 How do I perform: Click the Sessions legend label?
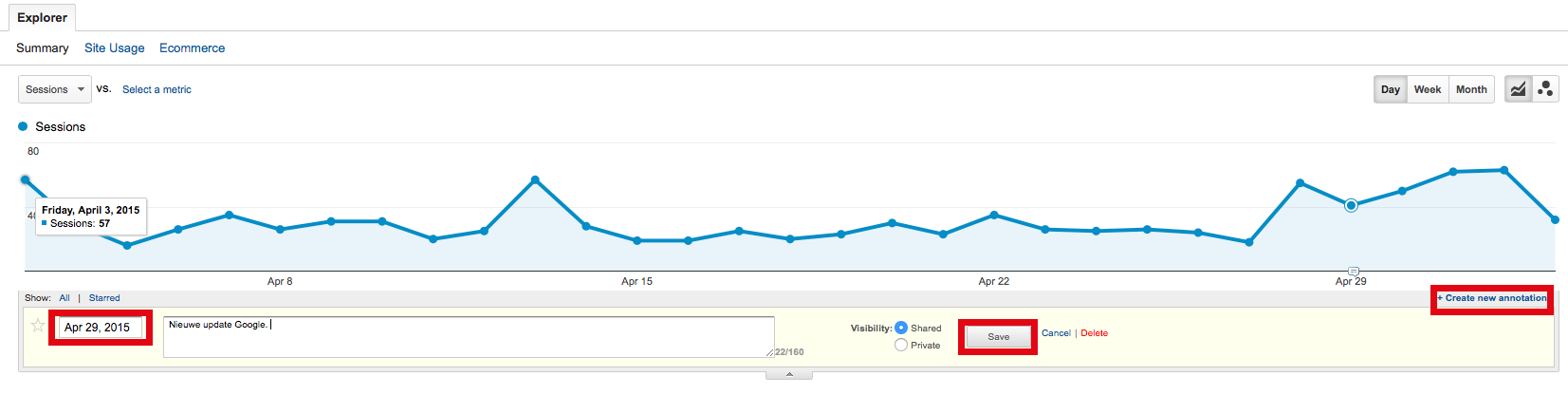pyautogui.click(x=60, y=126)
